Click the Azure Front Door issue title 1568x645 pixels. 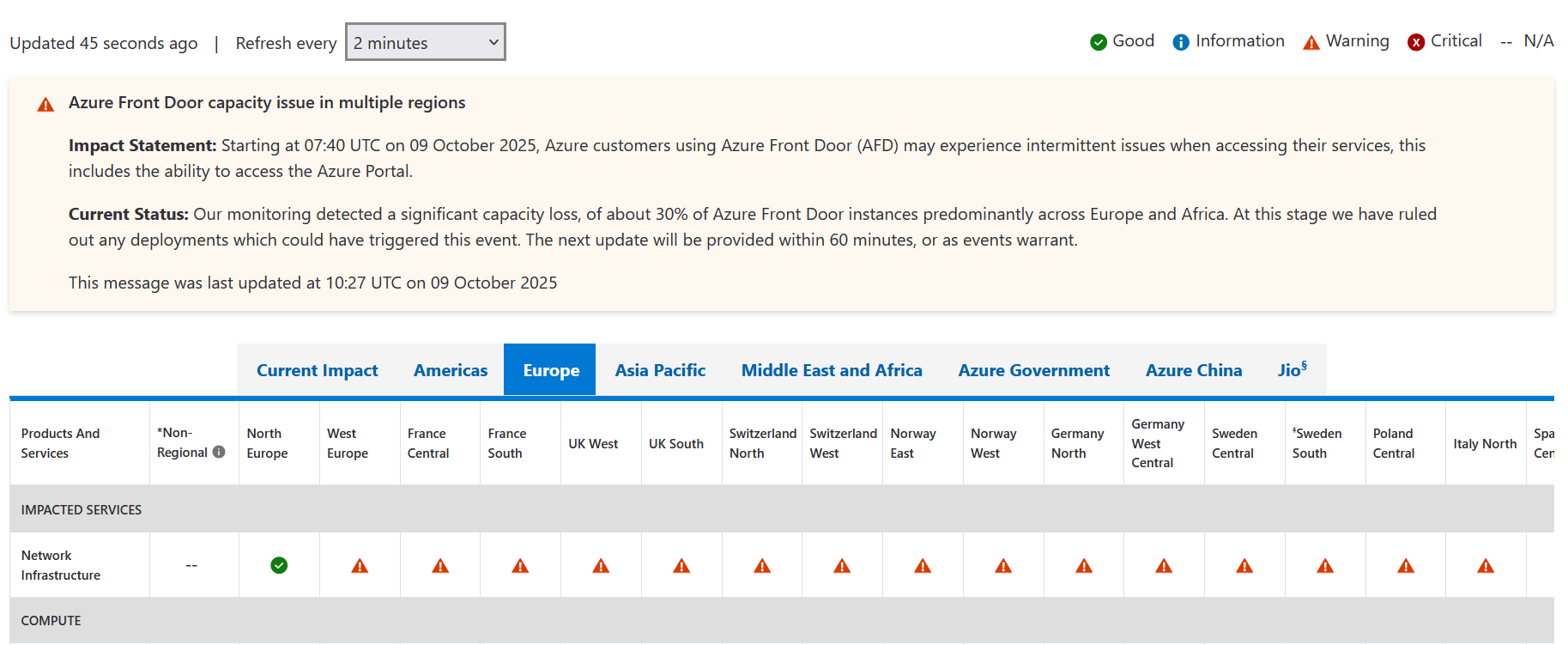[267, 102]
